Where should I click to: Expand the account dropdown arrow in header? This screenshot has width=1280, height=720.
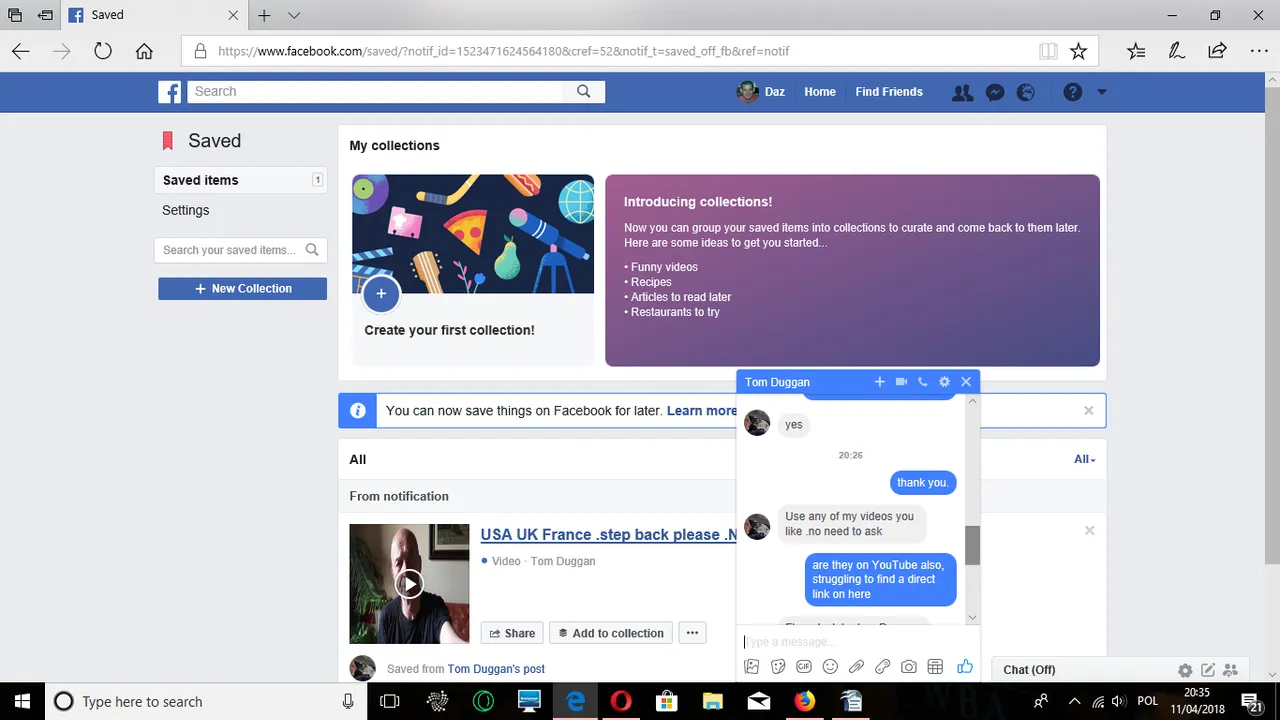tap(1102, 92)
